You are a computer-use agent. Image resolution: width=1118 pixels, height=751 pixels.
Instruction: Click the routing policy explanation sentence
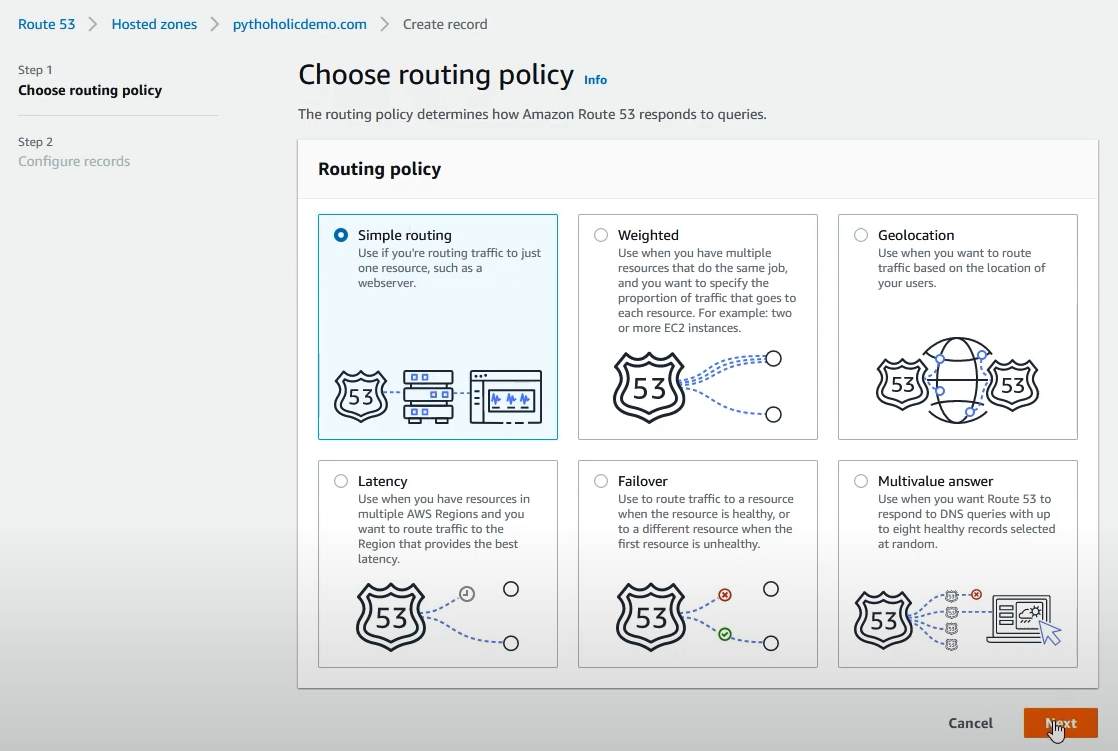[532, 114]
